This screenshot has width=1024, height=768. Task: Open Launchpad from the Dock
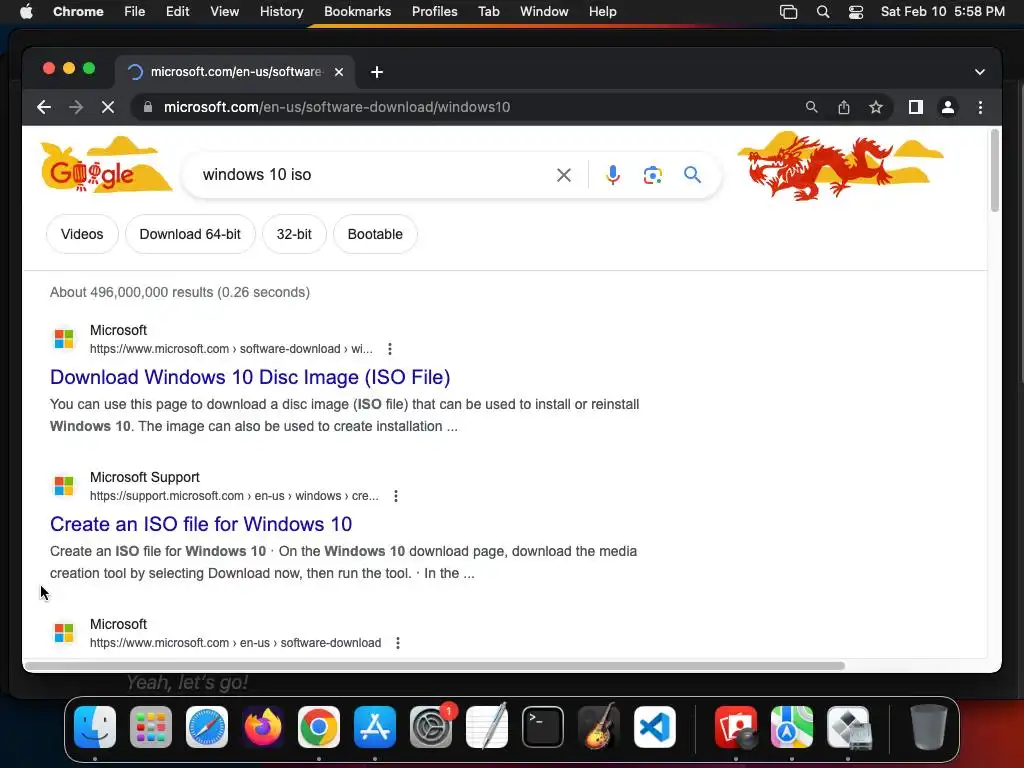tap(151, 727)
